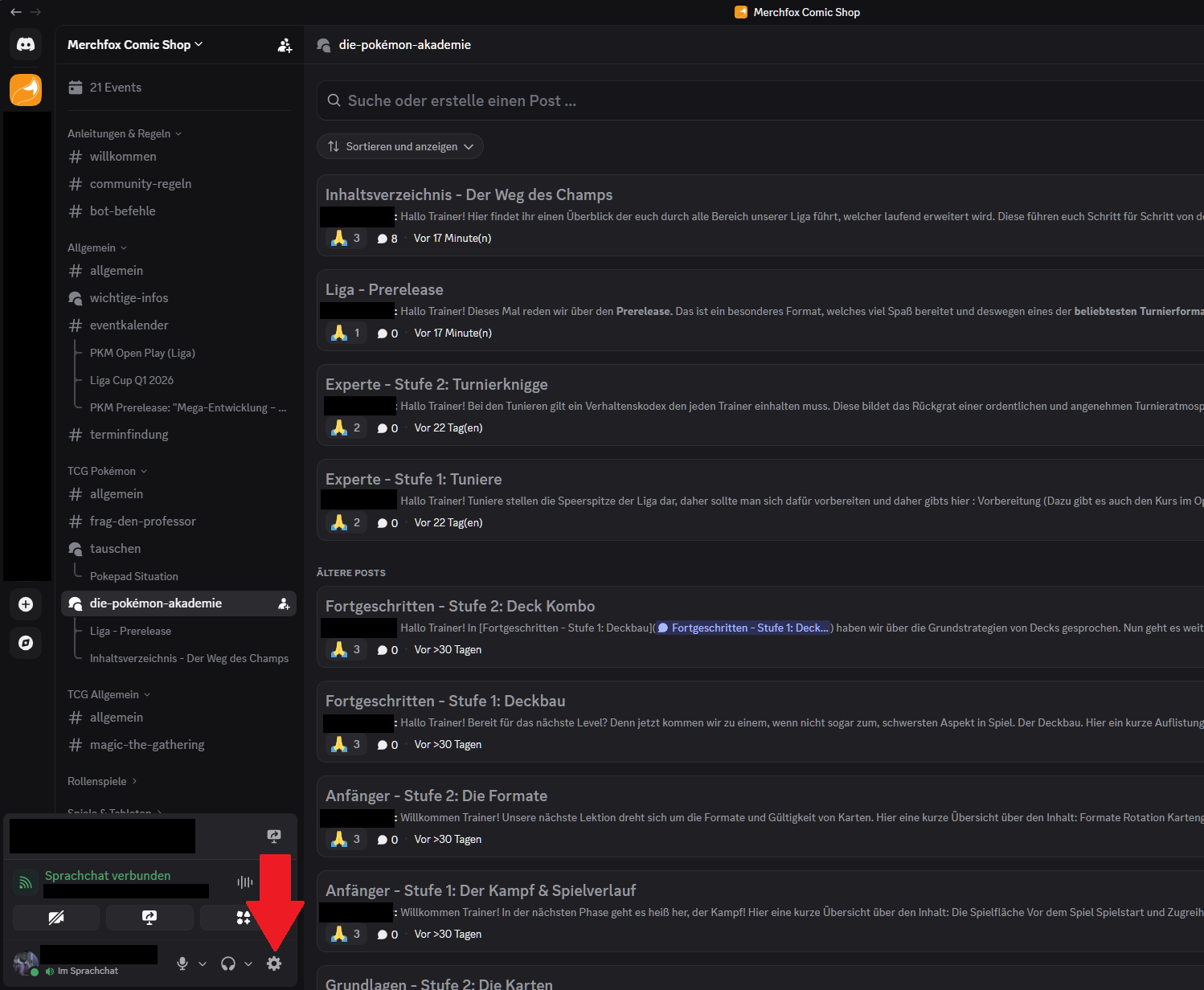Open Merchfox Comic Shop server dropdown

pos(135,45)
